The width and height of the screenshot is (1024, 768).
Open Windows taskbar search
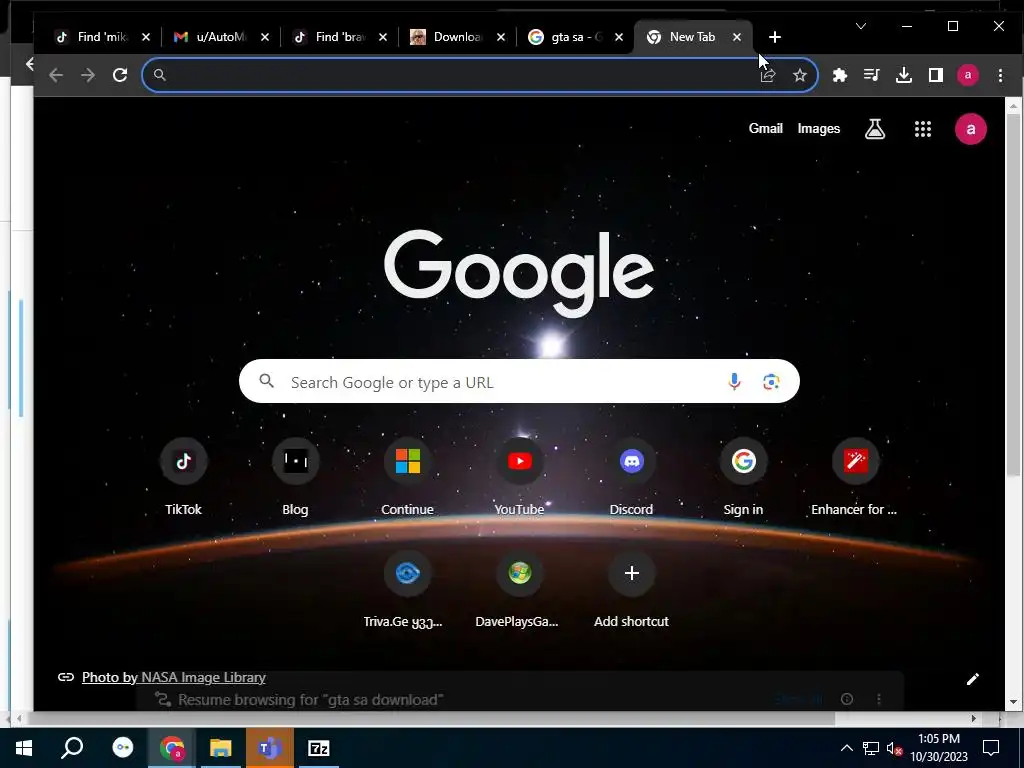point(72,748)
